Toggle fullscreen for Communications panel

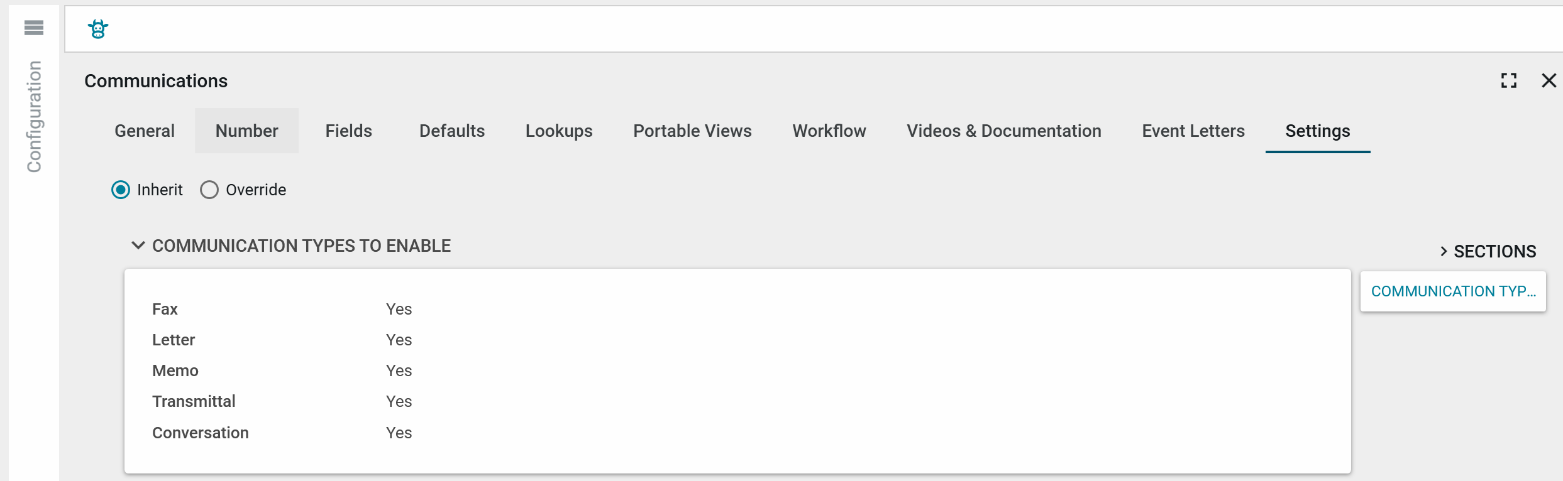point(1509,81)
